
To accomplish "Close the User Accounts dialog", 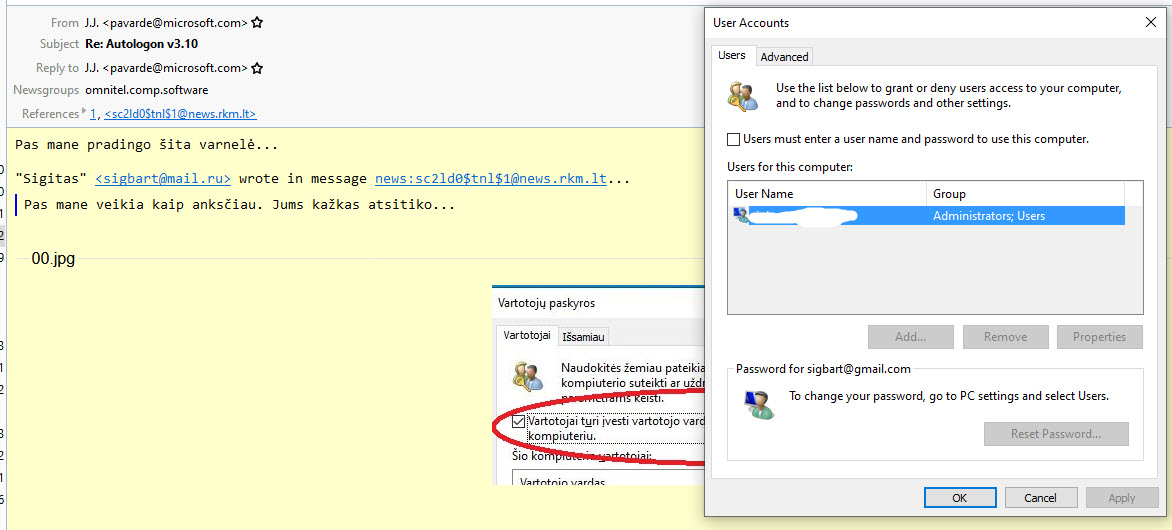I will click(x=1149, y=22).
